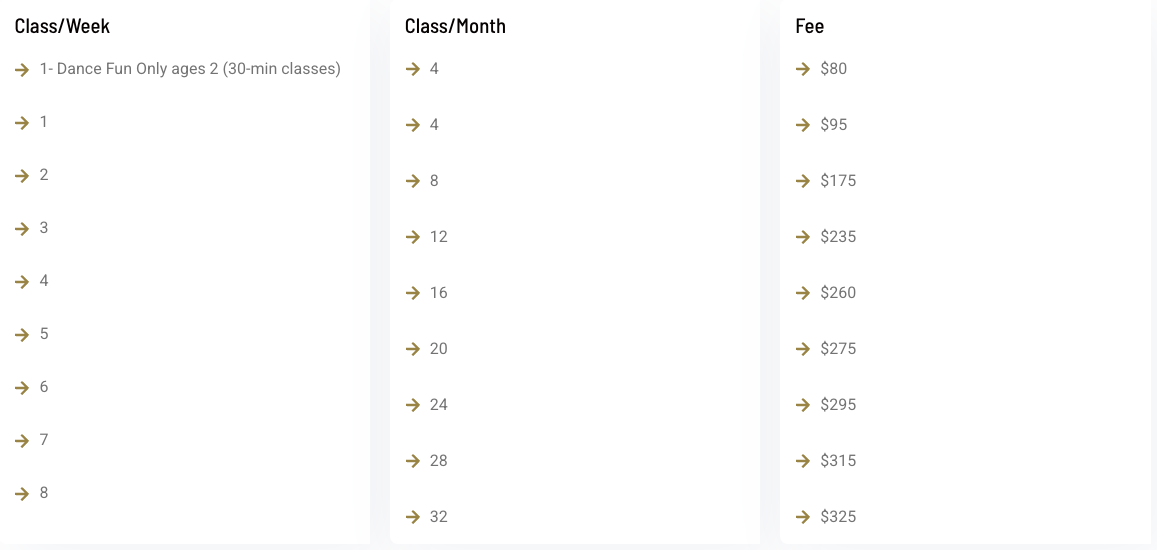Select the Fee column heading

809,27
